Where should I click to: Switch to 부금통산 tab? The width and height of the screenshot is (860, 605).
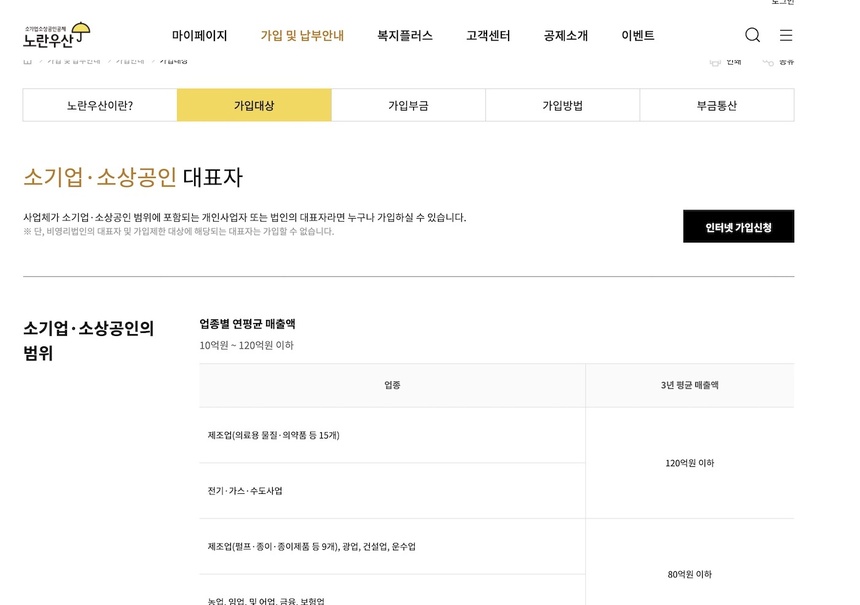716,105
